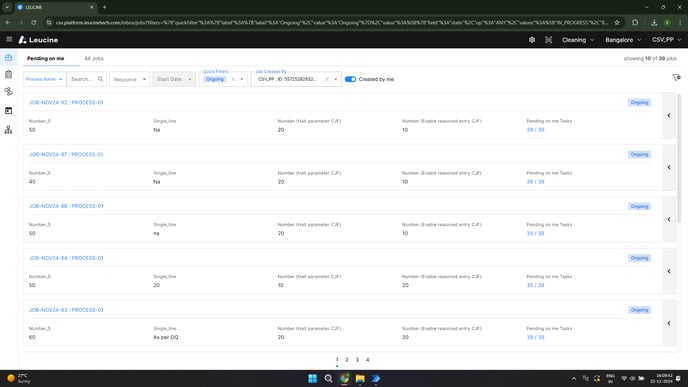Open the inbox icon in left sidebar
The image size is (688, 387).
8,58
